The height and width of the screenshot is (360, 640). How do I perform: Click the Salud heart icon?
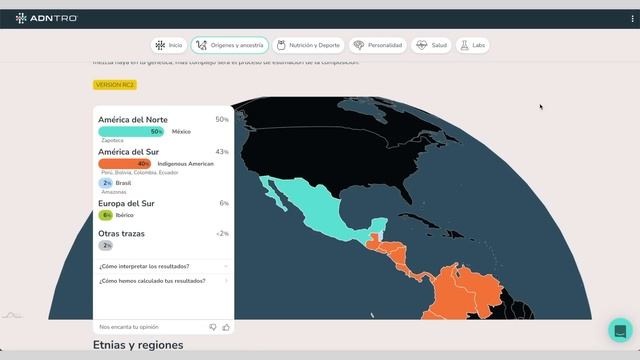click(421, 45)
